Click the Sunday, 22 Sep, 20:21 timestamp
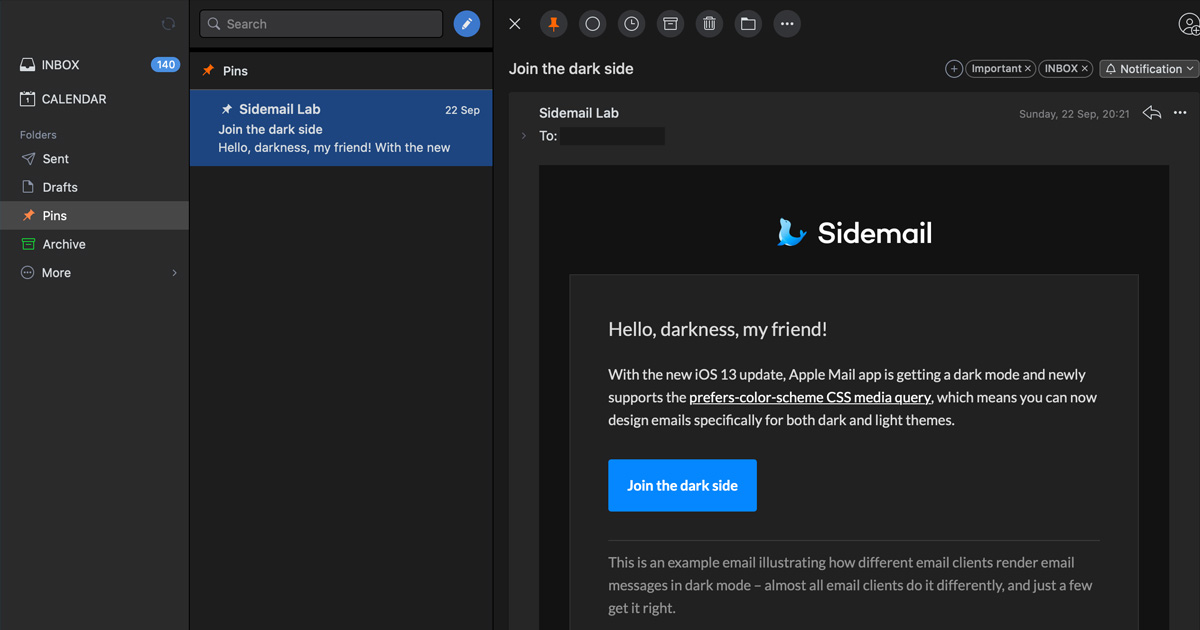The image size is (1200, 630). point(1074,114)
